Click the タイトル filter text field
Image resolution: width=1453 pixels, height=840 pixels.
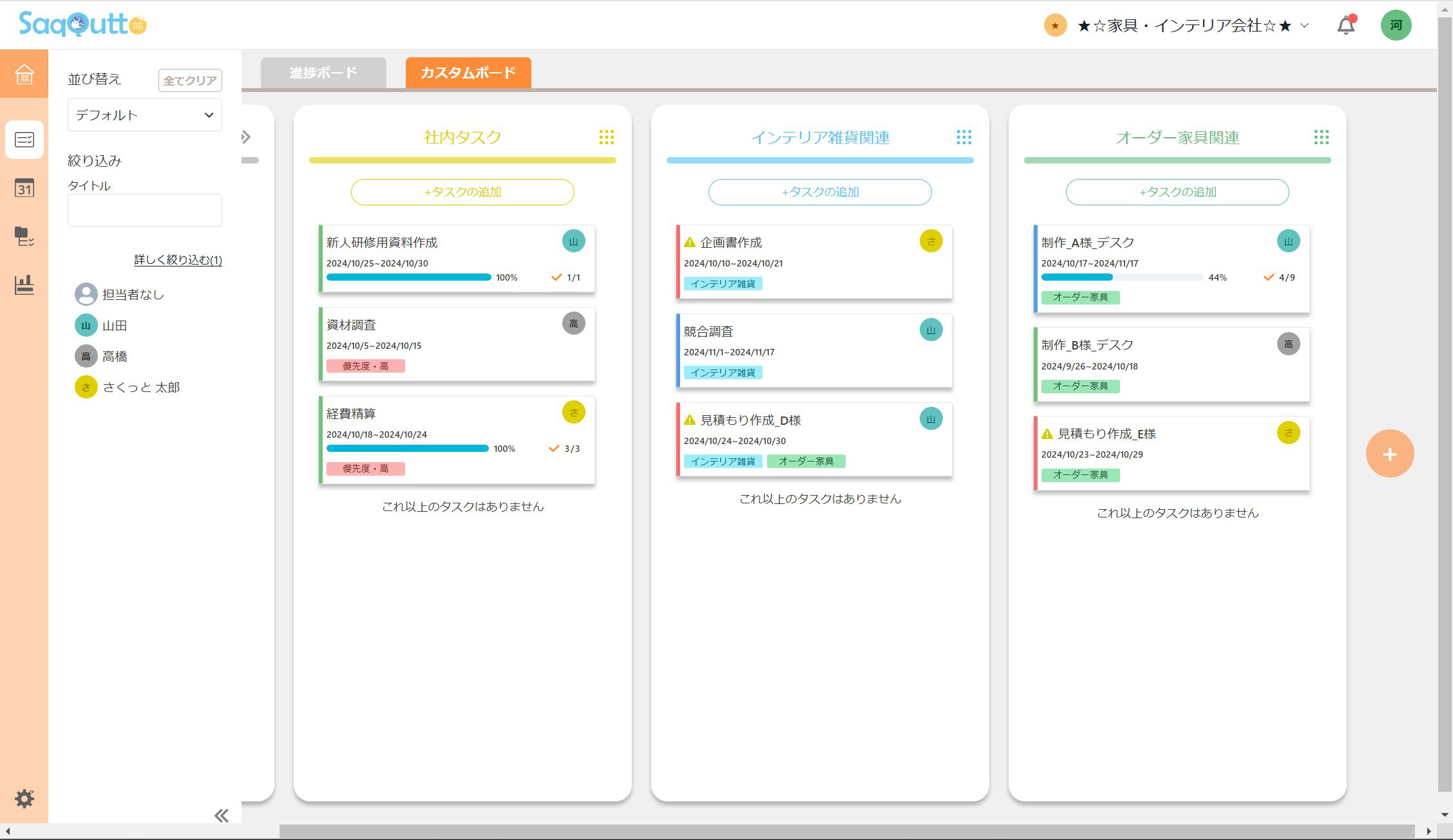(x=144, y=210)
